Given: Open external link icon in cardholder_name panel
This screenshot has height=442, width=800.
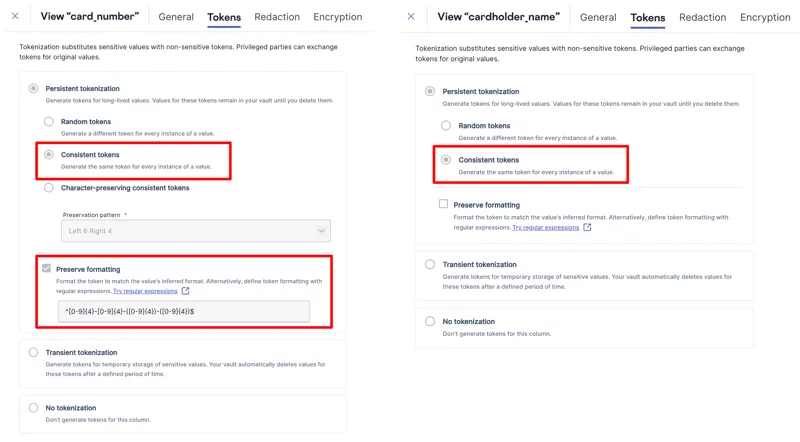Looking at the screenshot, I should (x=587, y=227).
